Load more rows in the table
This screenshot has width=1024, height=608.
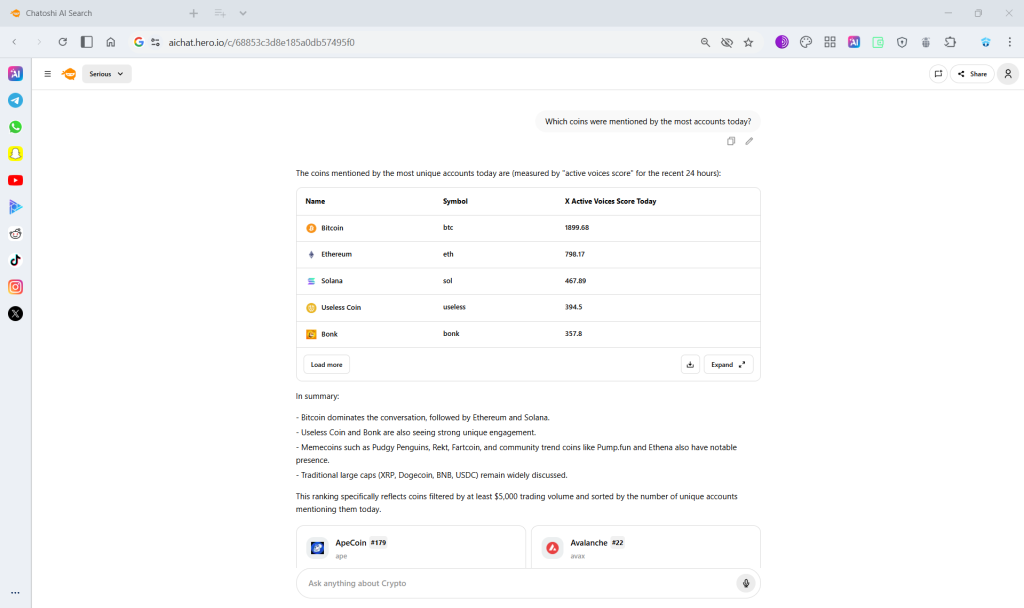pos(326,365)
